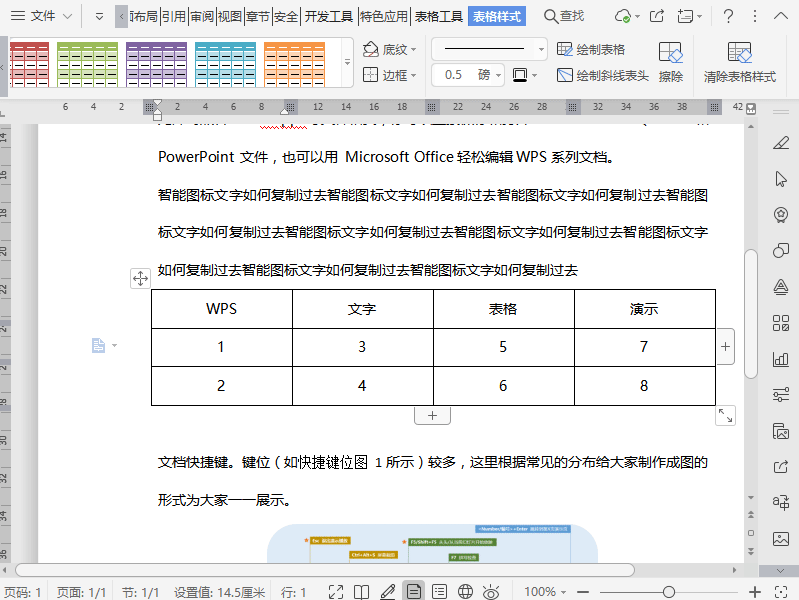
Task: Pick the border color swatch
Action: (x=521, y=75)
